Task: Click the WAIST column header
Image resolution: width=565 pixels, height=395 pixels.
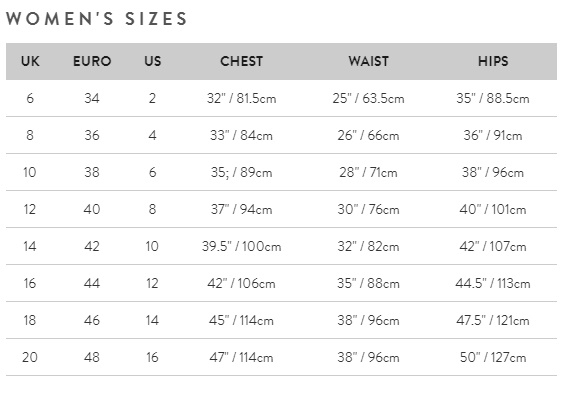Action: pos(368,61)
